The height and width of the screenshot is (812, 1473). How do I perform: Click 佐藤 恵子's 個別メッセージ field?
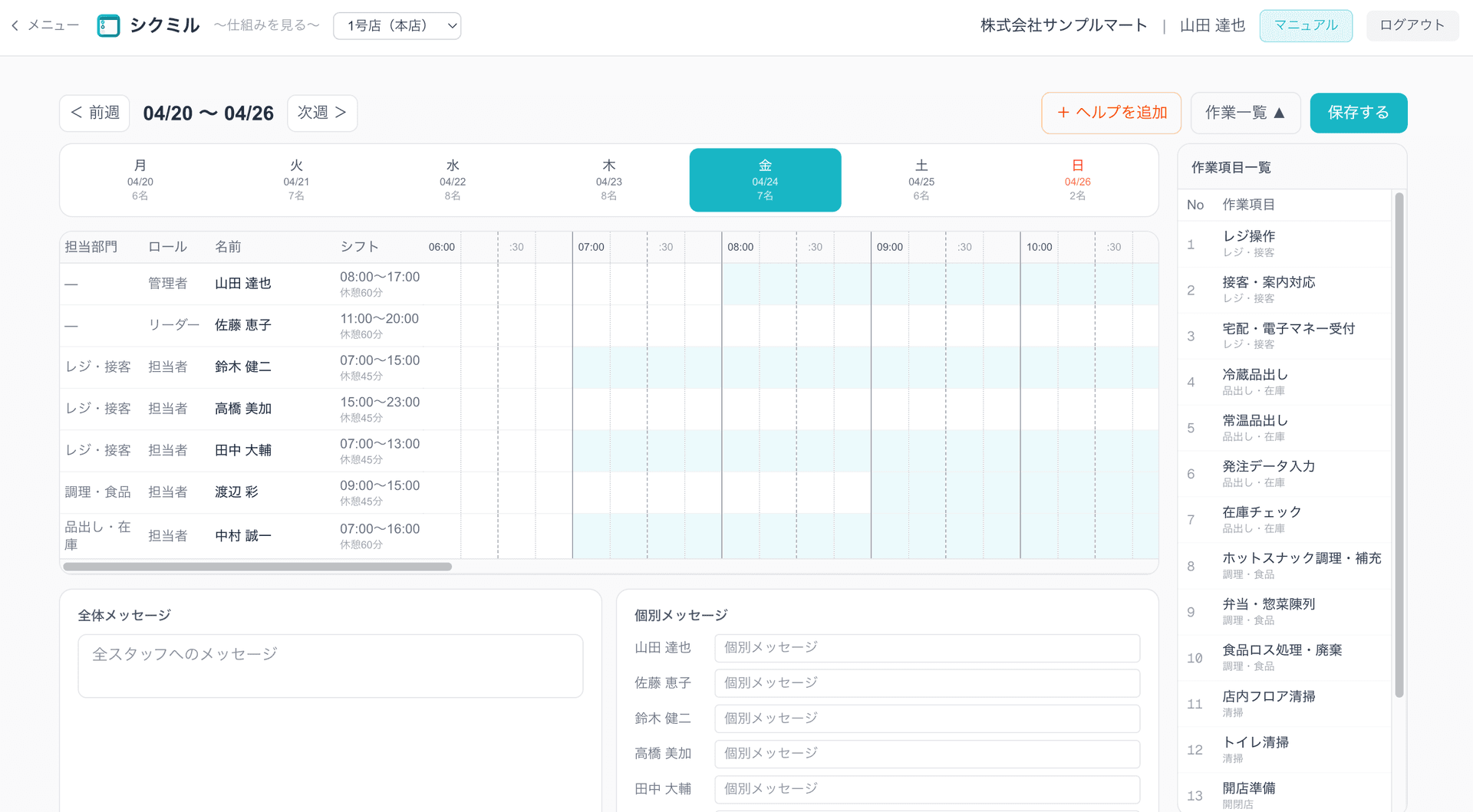pos(927,683)
